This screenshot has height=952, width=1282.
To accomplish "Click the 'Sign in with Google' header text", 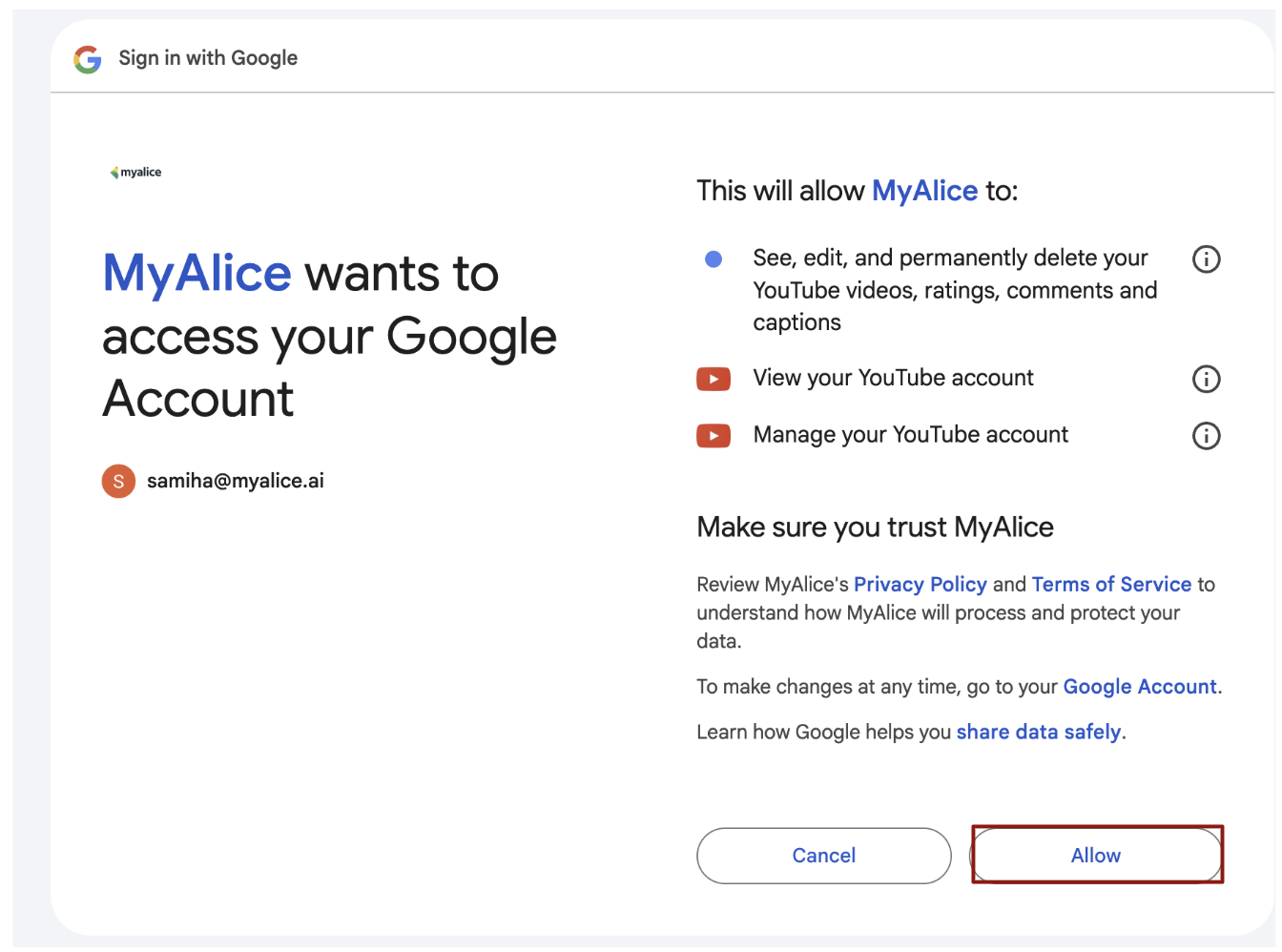I will pyautogui.click(x=208, y=58).
